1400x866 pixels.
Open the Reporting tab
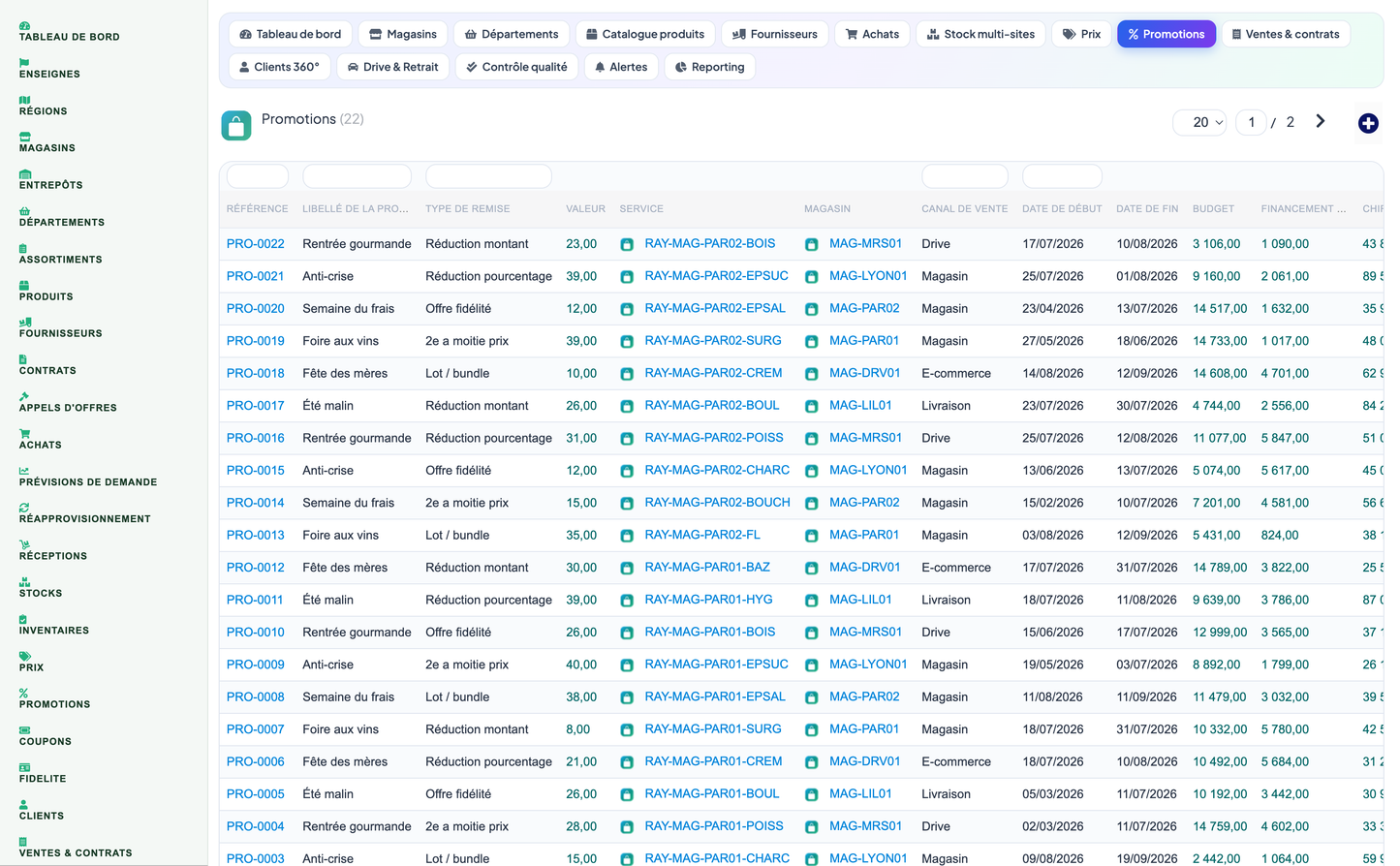point(710,67)
